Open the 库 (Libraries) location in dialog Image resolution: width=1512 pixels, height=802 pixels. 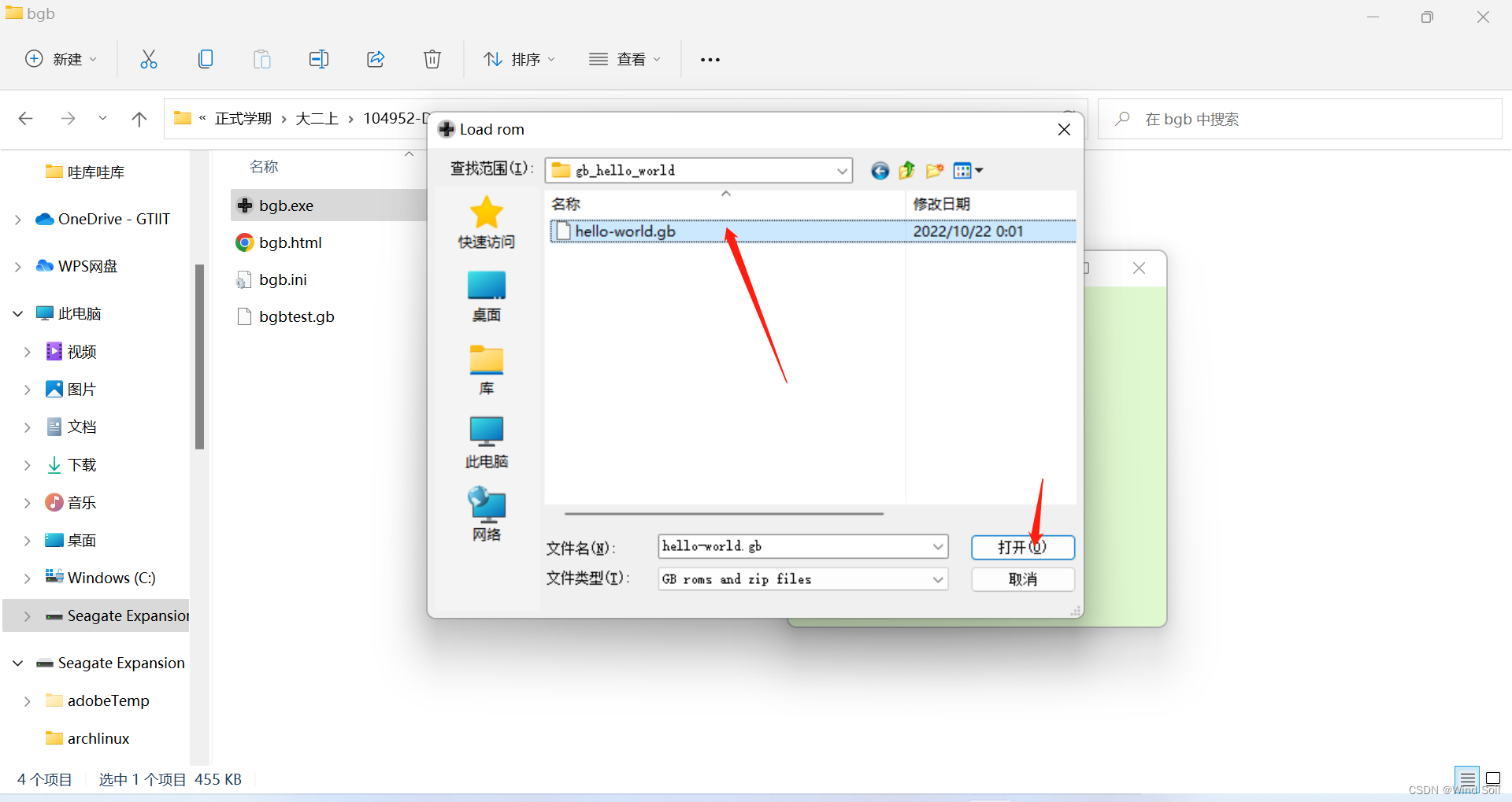pyautogui.click(x=486, y=368)
